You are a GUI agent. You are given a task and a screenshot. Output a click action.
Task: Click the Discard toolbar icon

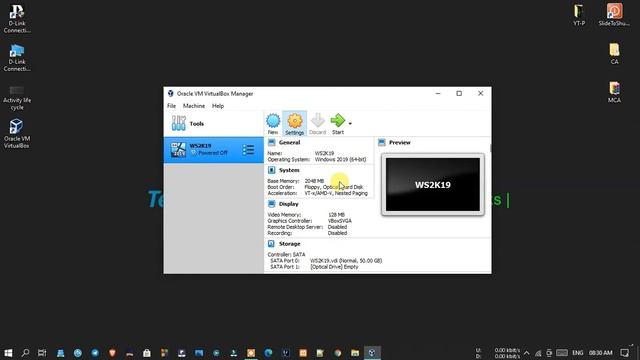coord(318,124)
